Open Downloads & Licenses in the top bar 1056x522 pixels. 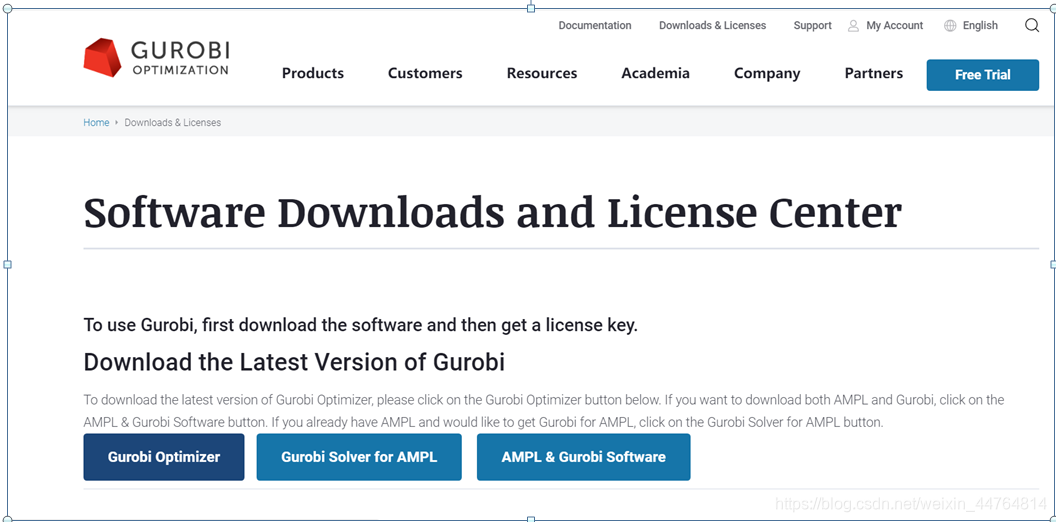click(x=713, y=26)
